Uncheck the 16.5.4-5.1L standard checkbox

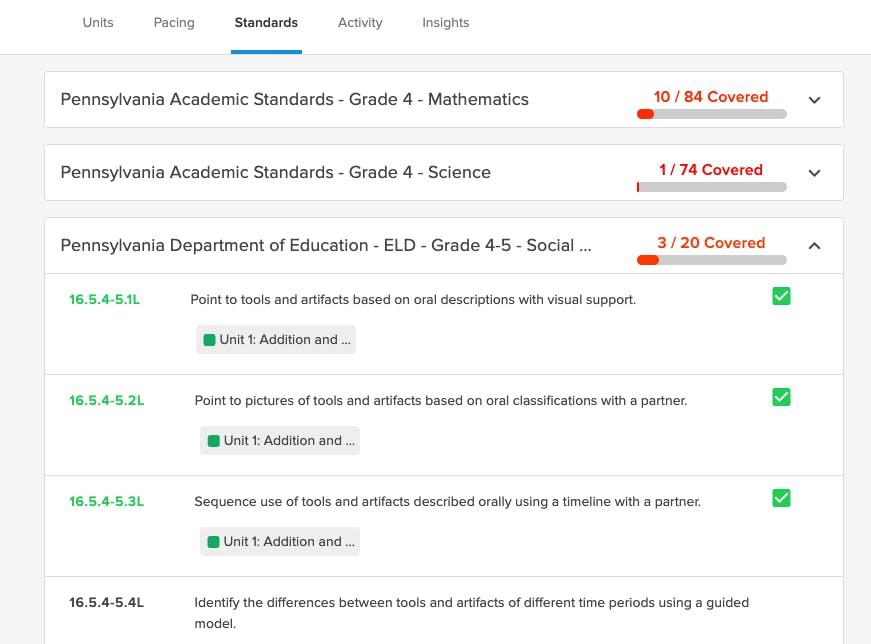781,296
